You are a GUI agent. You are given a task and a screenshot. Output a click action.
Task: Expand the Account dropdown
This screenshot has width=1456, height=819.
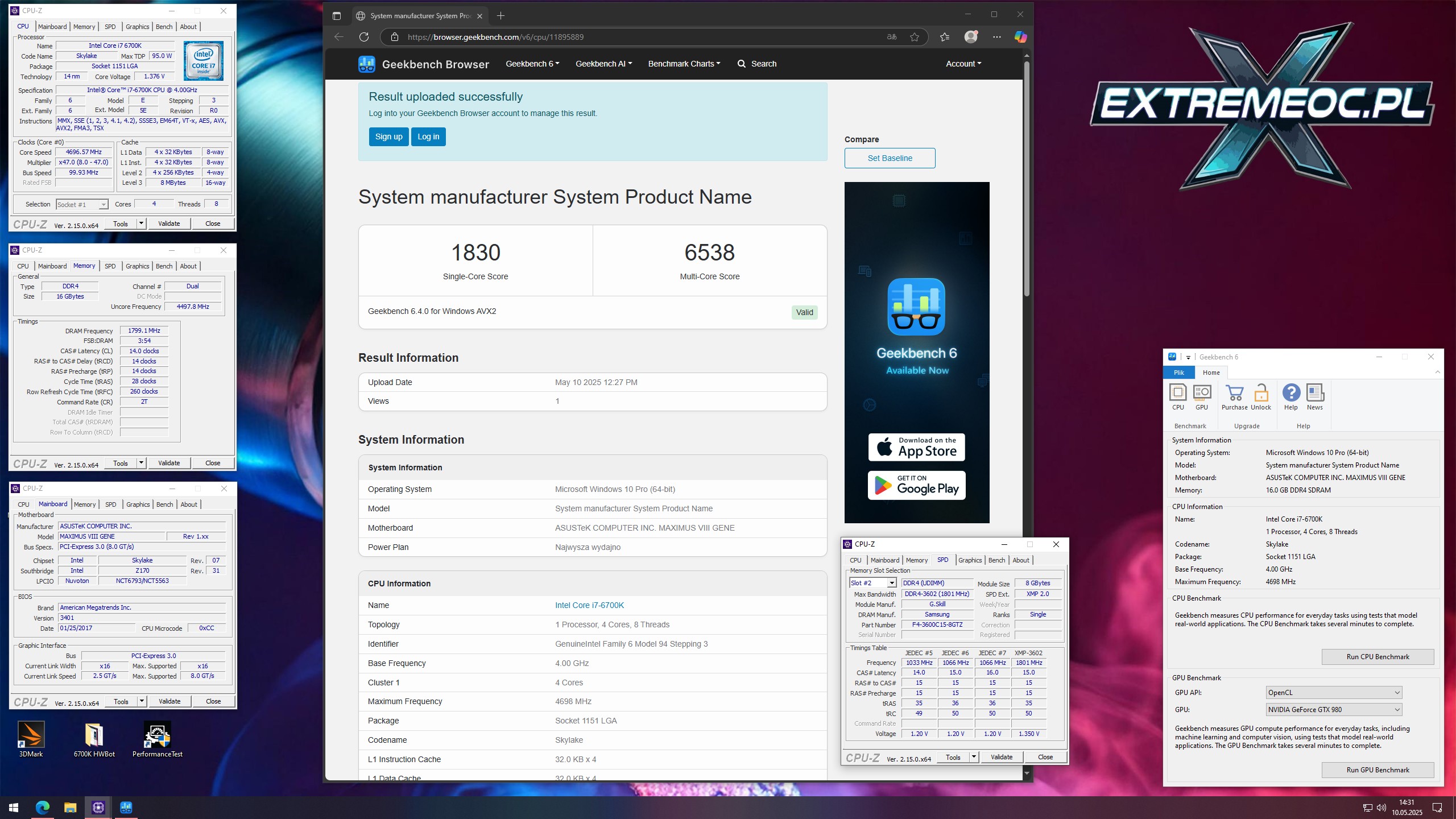[963, 64]
